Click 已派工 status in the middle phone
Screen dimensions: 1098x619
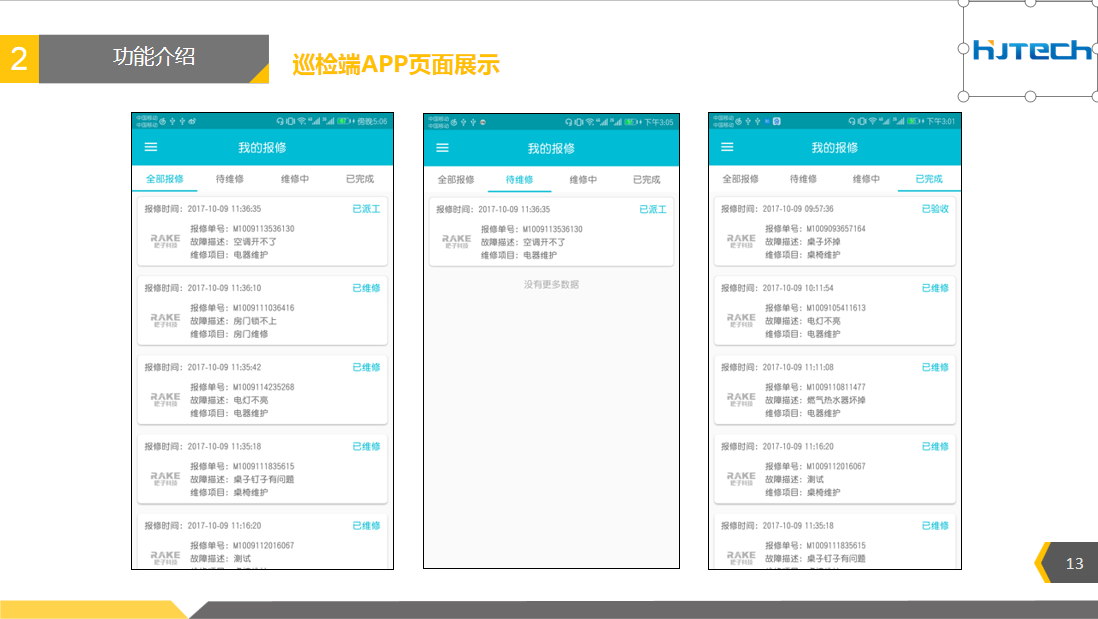(x=652, y=209)
